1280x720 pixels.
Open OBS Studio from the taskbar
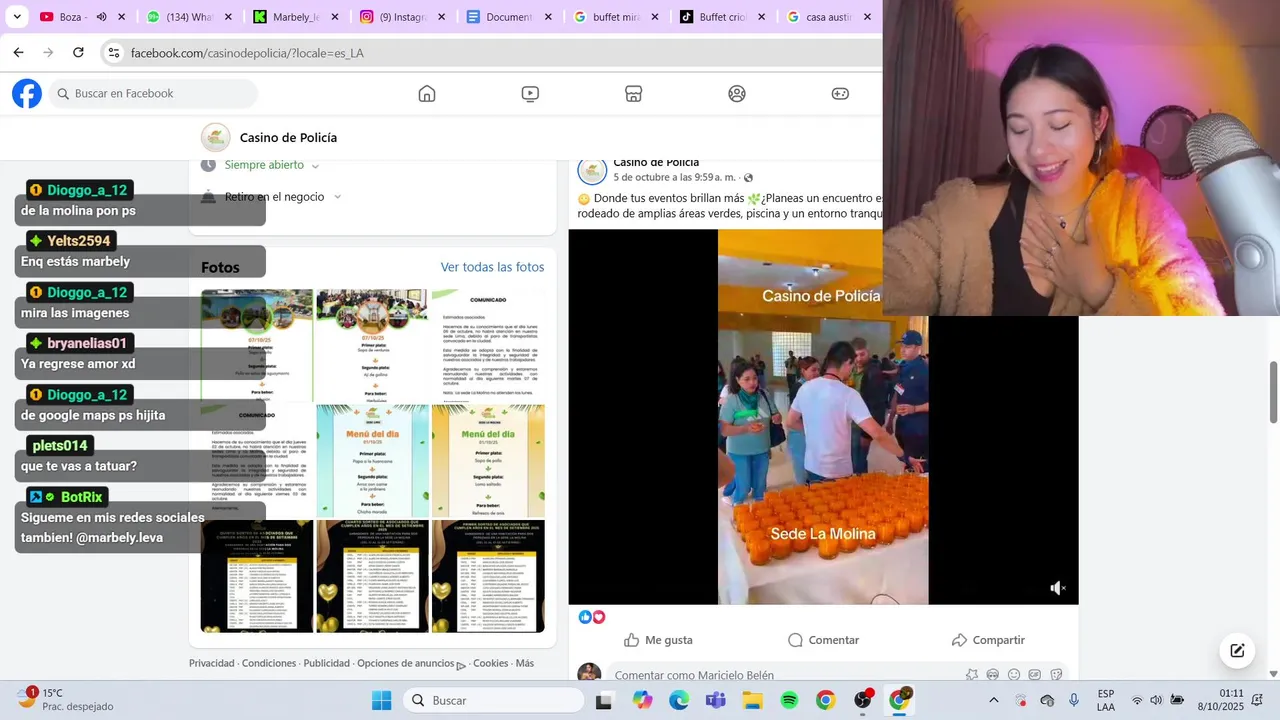862,700
